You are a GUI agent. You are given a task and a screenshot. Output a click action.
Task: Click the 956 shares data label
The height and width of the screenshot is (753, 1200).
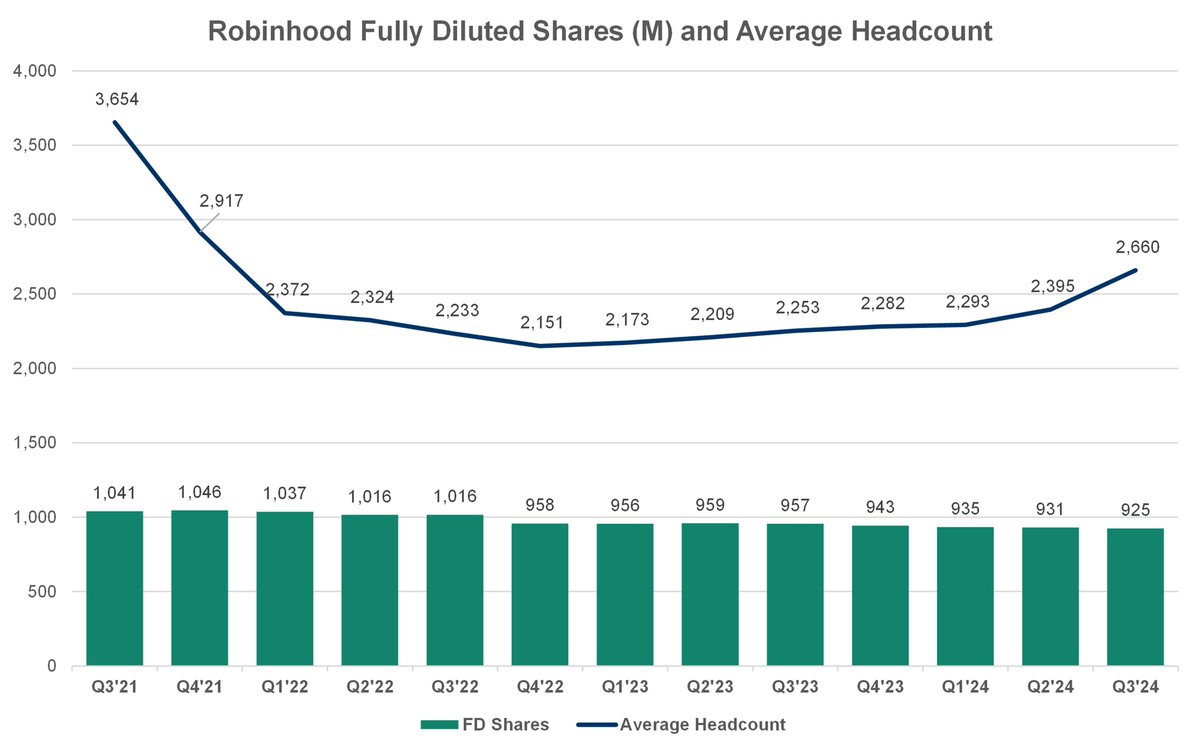[x=625, y=504]
